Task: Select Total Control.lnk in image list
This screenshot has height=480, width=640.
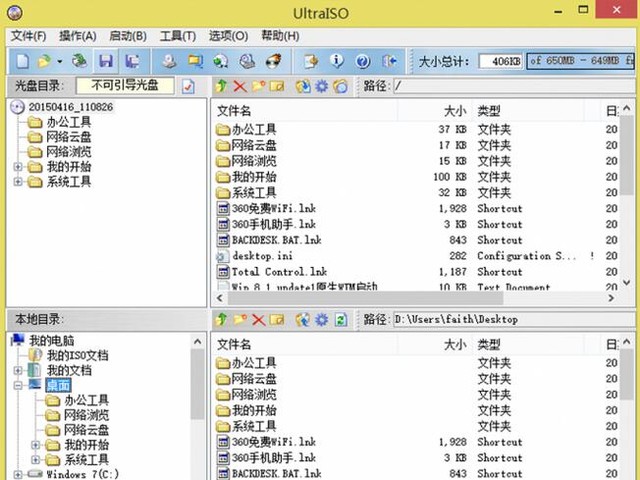Action: pos(279,272)
